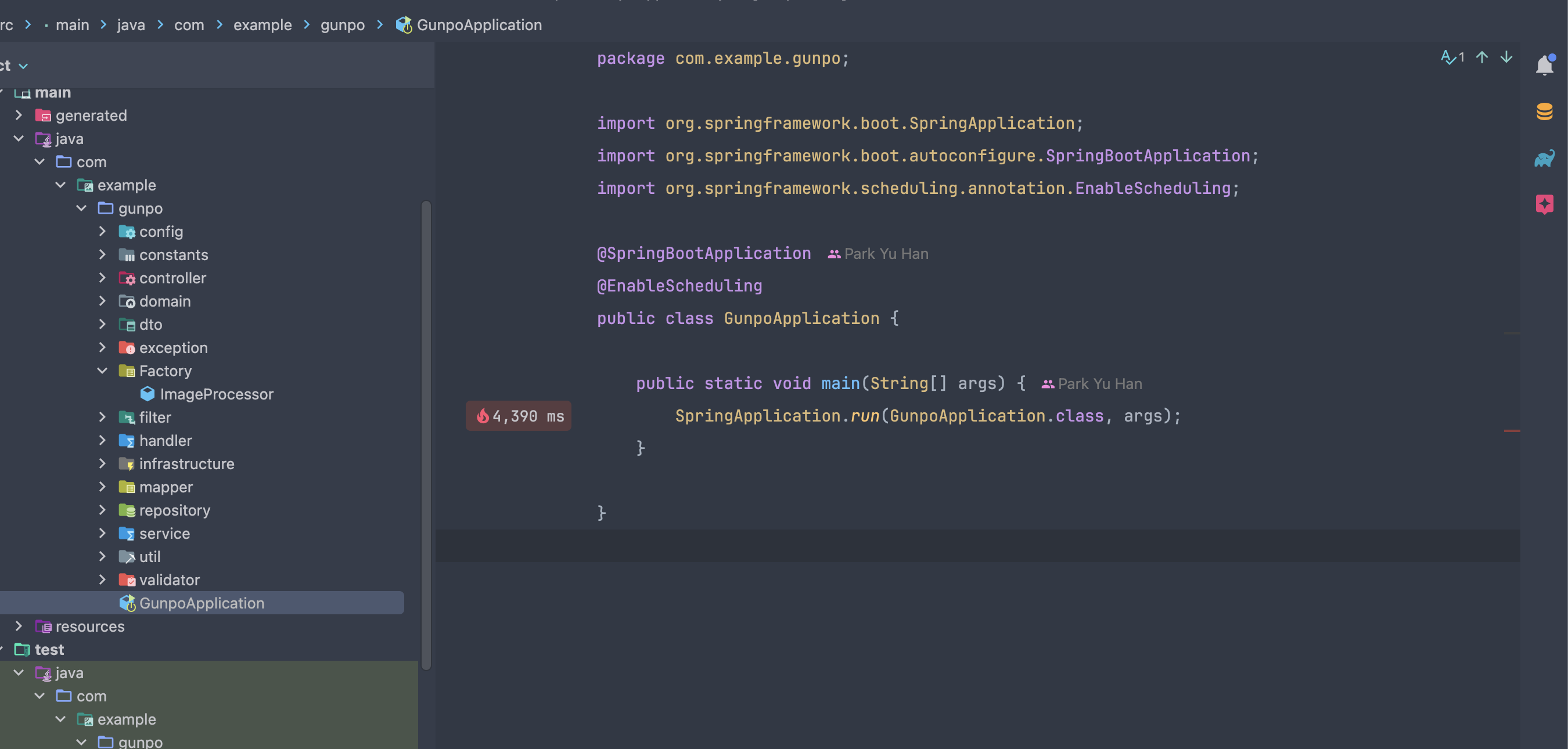
Task: Click the mapper folder icon
Action: click(127, 487)
